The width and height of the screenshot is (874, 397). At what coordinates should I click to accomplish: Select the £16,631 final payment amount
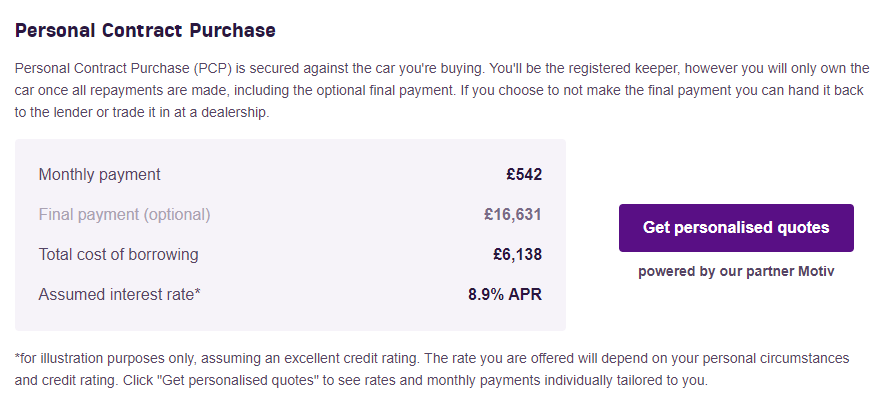[x=513, y=215]
